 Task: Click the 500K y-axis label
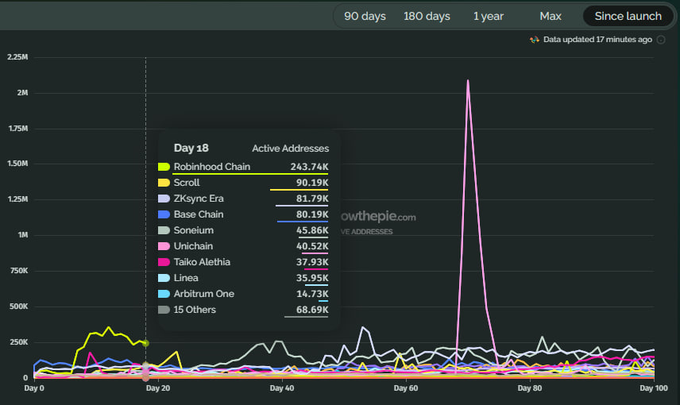[x=19, y=306]
